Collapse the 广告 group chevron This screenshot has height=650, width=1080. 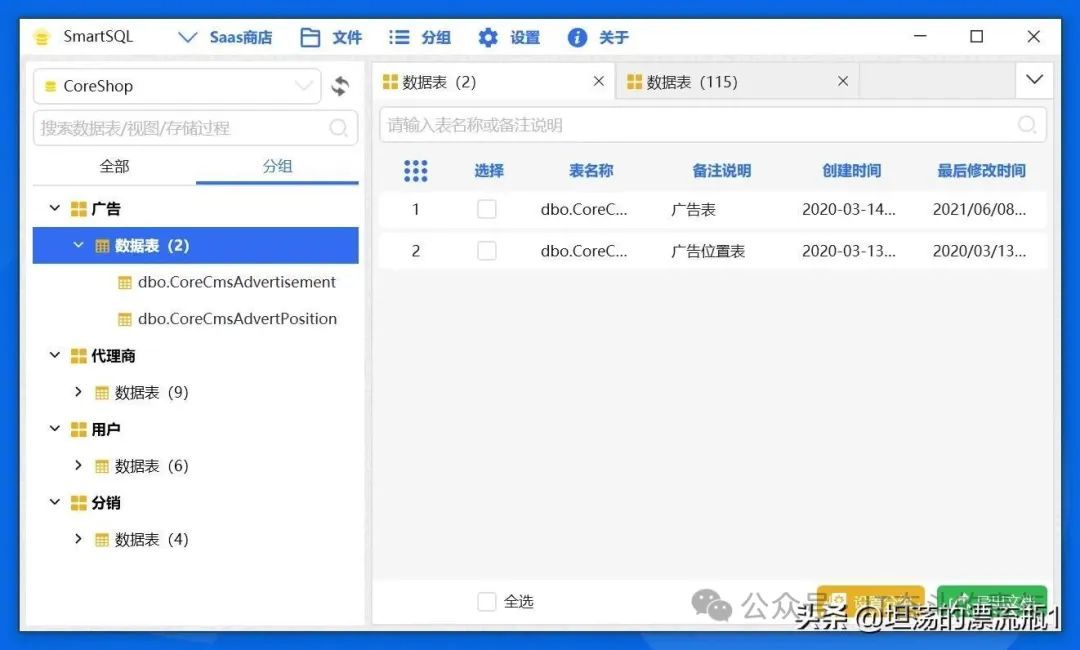[54, 208]
